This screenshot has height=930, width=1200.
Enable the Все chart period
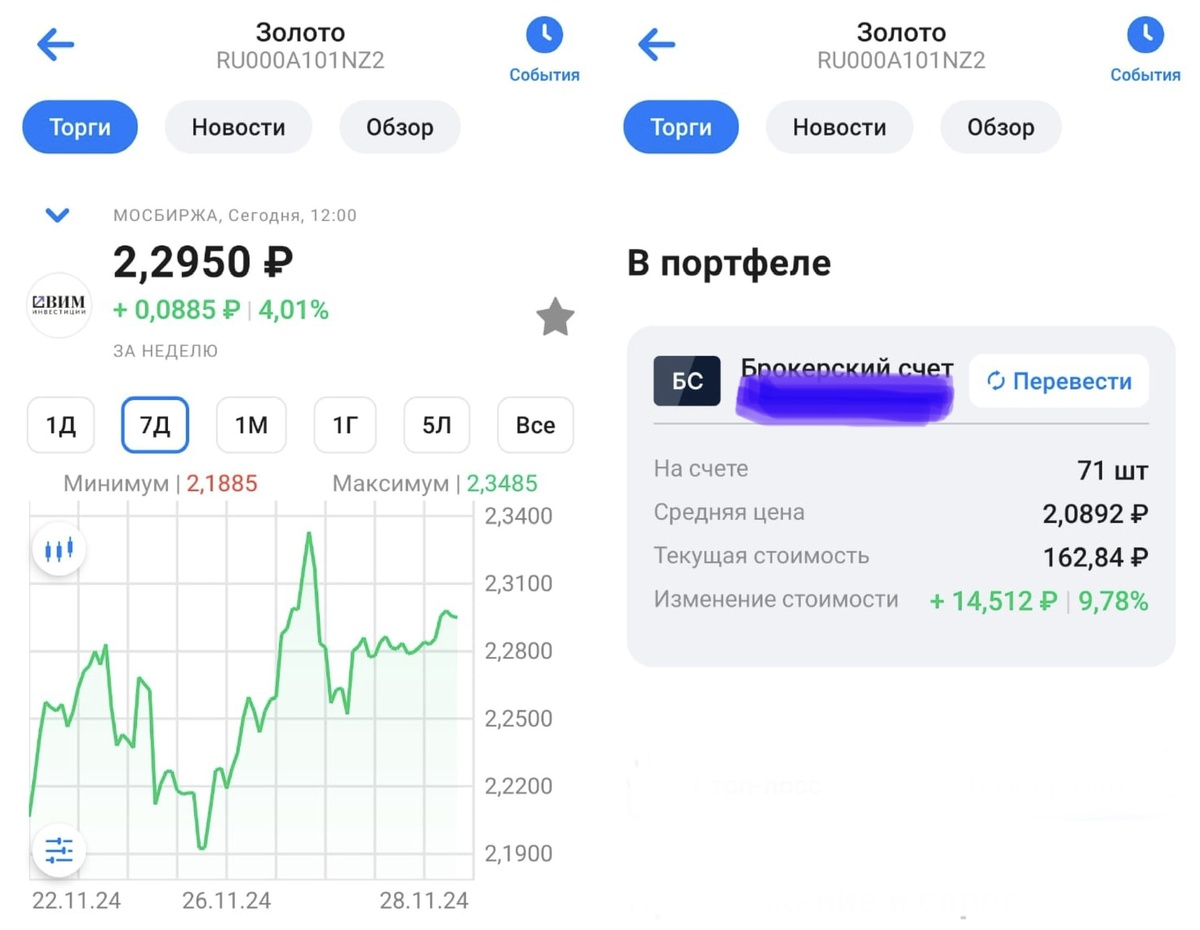[535, 425]
